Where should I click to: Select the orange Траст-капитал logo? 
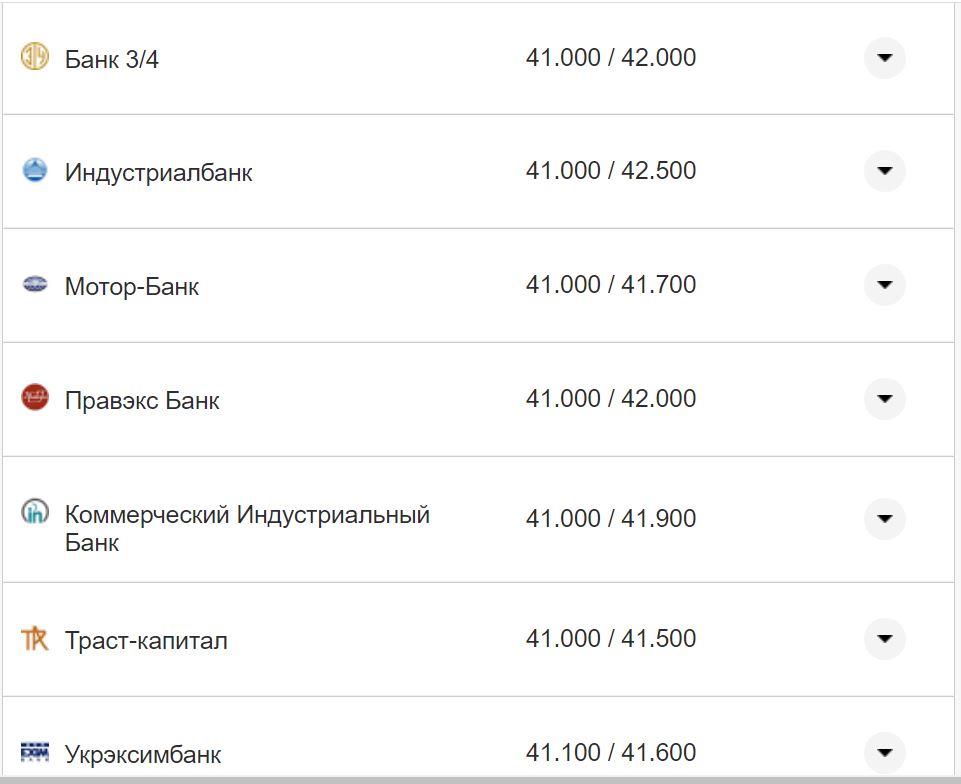coord(36,637)
